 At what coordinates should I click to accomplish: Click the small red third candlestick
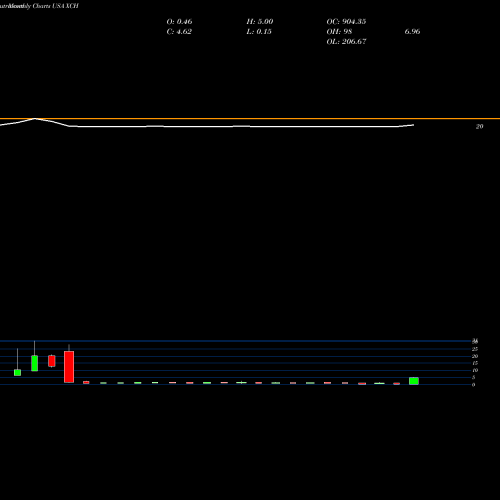click(x=52, y=361)
